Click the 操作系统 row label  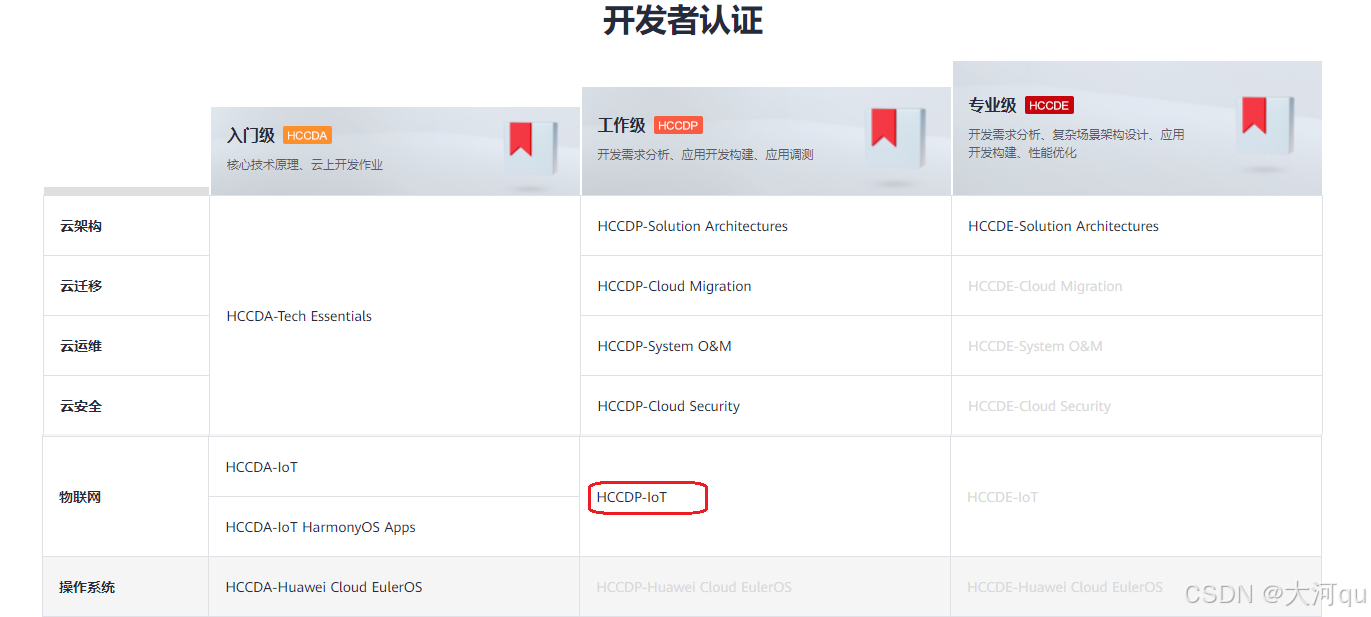(x=87, y=587)
